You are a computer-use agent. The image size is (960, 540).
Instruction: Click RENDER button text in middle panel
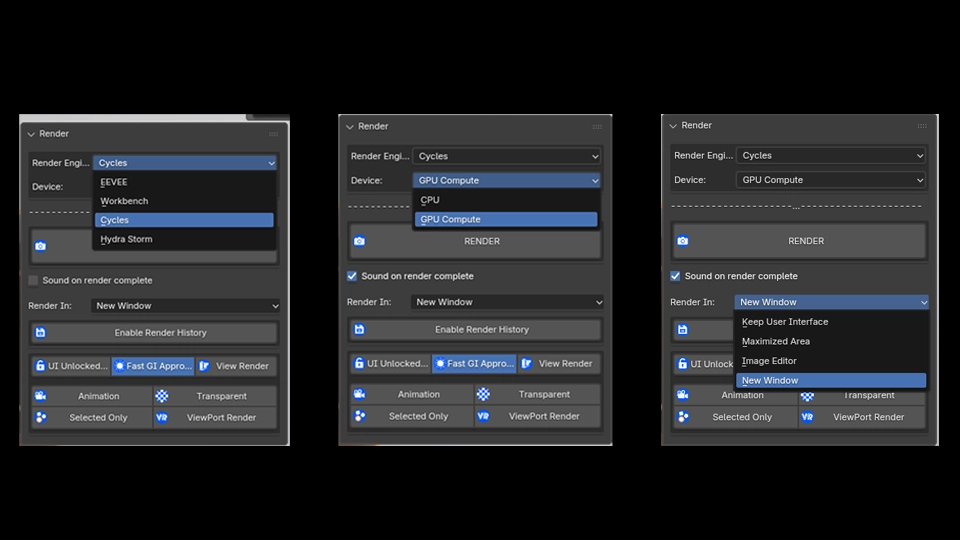pyautogui.click(x=482, y=241)
